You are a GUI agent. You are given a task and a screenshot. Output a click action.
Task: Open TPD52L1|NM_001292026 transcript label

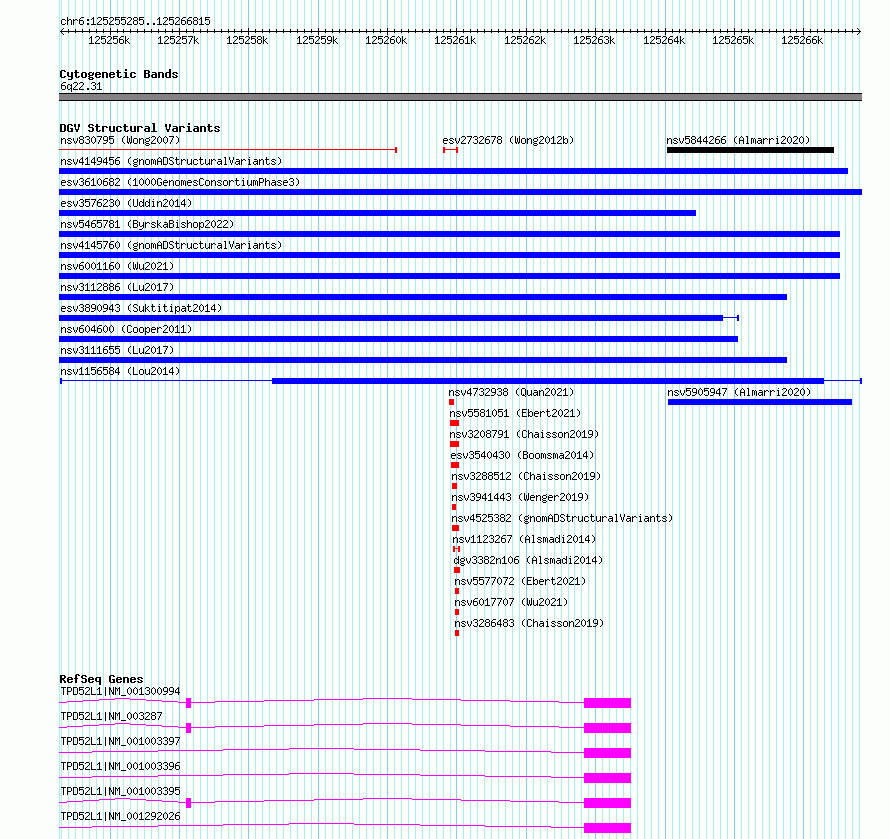[x=120, y=816]
